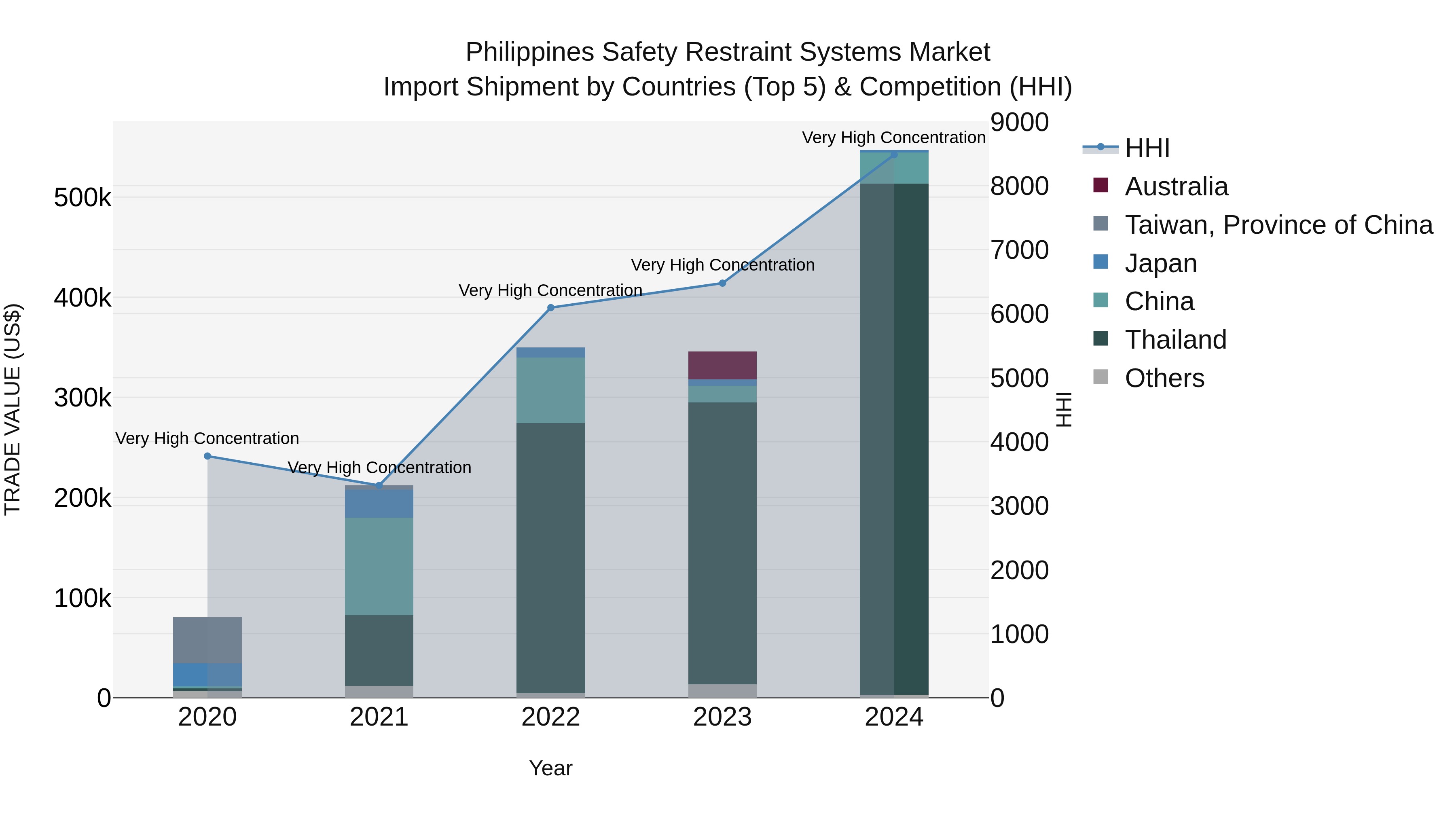Click the Taiwan segment of 2020 bar

(207, 640)
